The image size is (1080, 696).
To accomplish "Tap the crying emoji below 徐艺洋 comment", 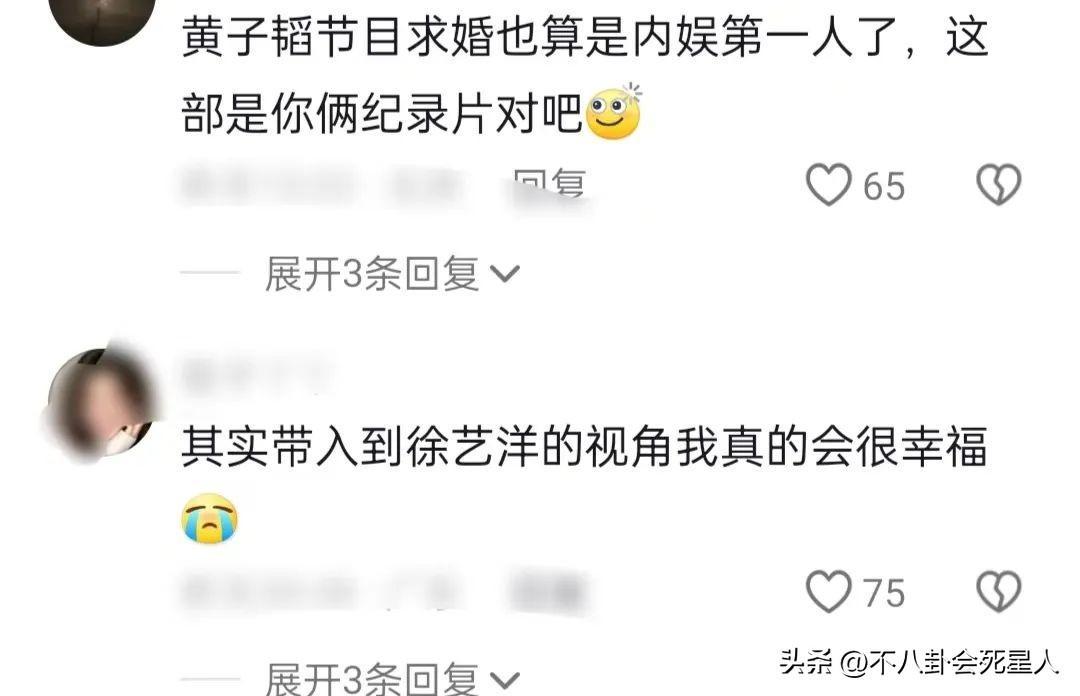I will click(x=209, y=518).
